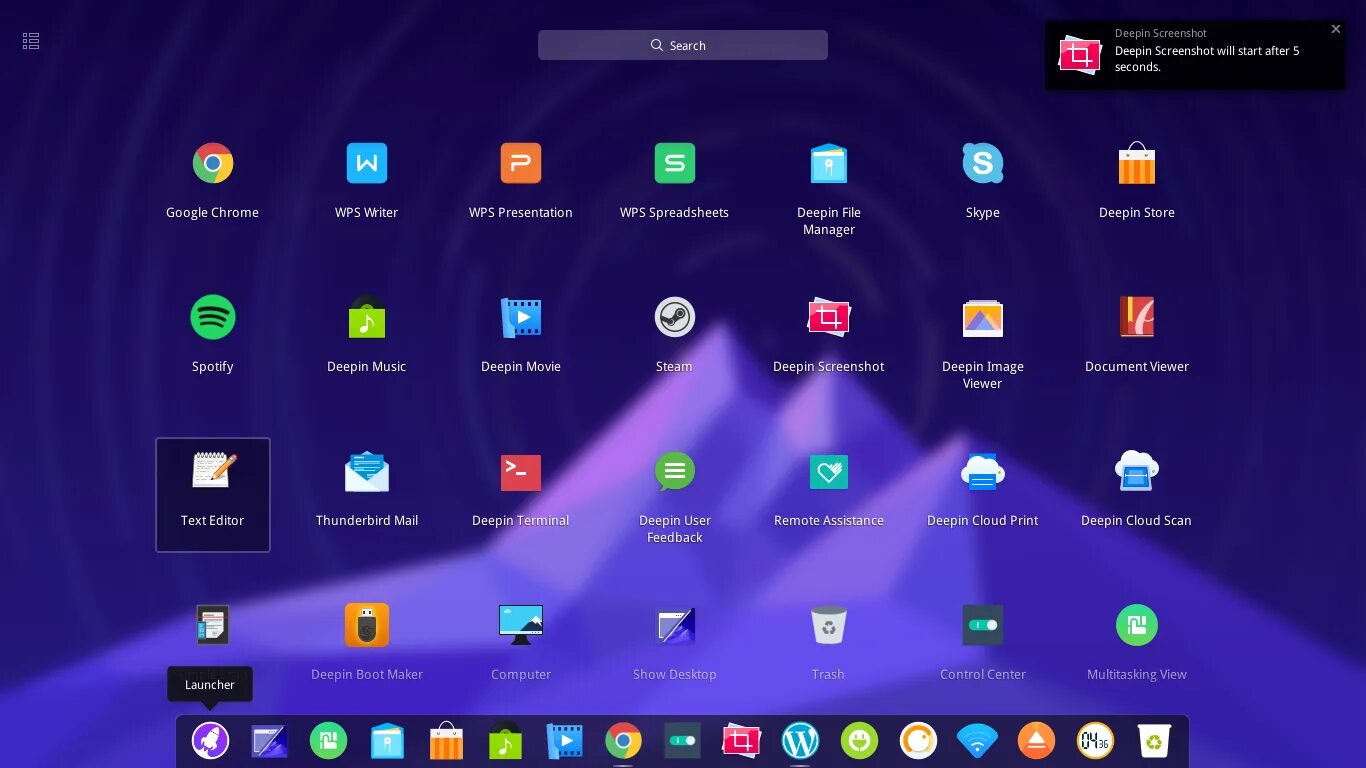Open the Wi-Fi network icon in the dock
The height and width of the screenshot is (768, 1366).
pos(977,741)
